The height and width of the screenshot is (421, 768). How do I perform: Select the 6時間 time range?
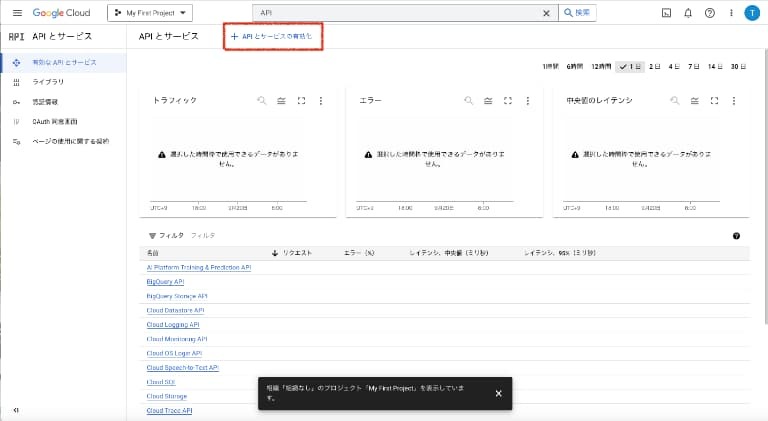click(x=575, y=66)
